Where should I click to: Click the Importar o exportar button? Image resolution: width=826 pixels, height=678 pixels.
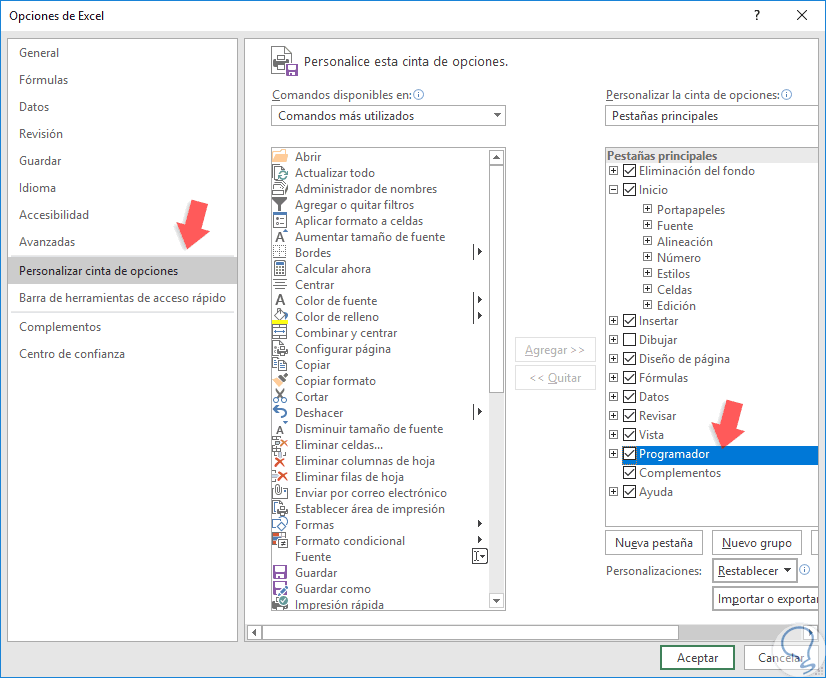pos(766,599)
